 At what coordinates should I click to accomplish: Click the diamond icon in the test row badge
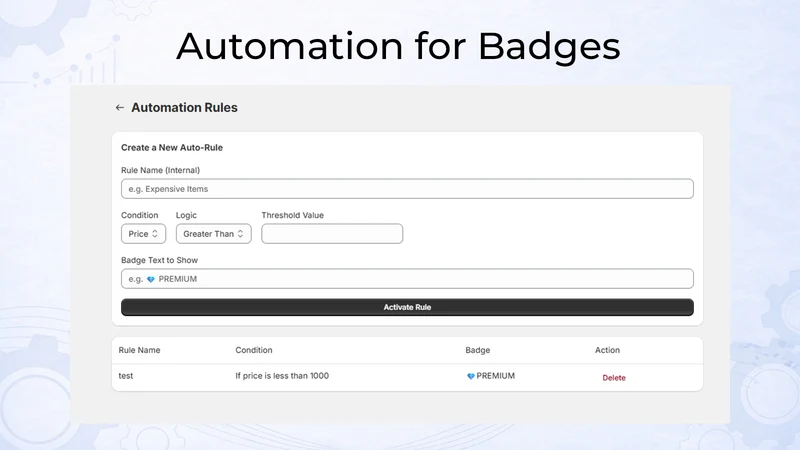pyautogui.click(x=471, y=376)
